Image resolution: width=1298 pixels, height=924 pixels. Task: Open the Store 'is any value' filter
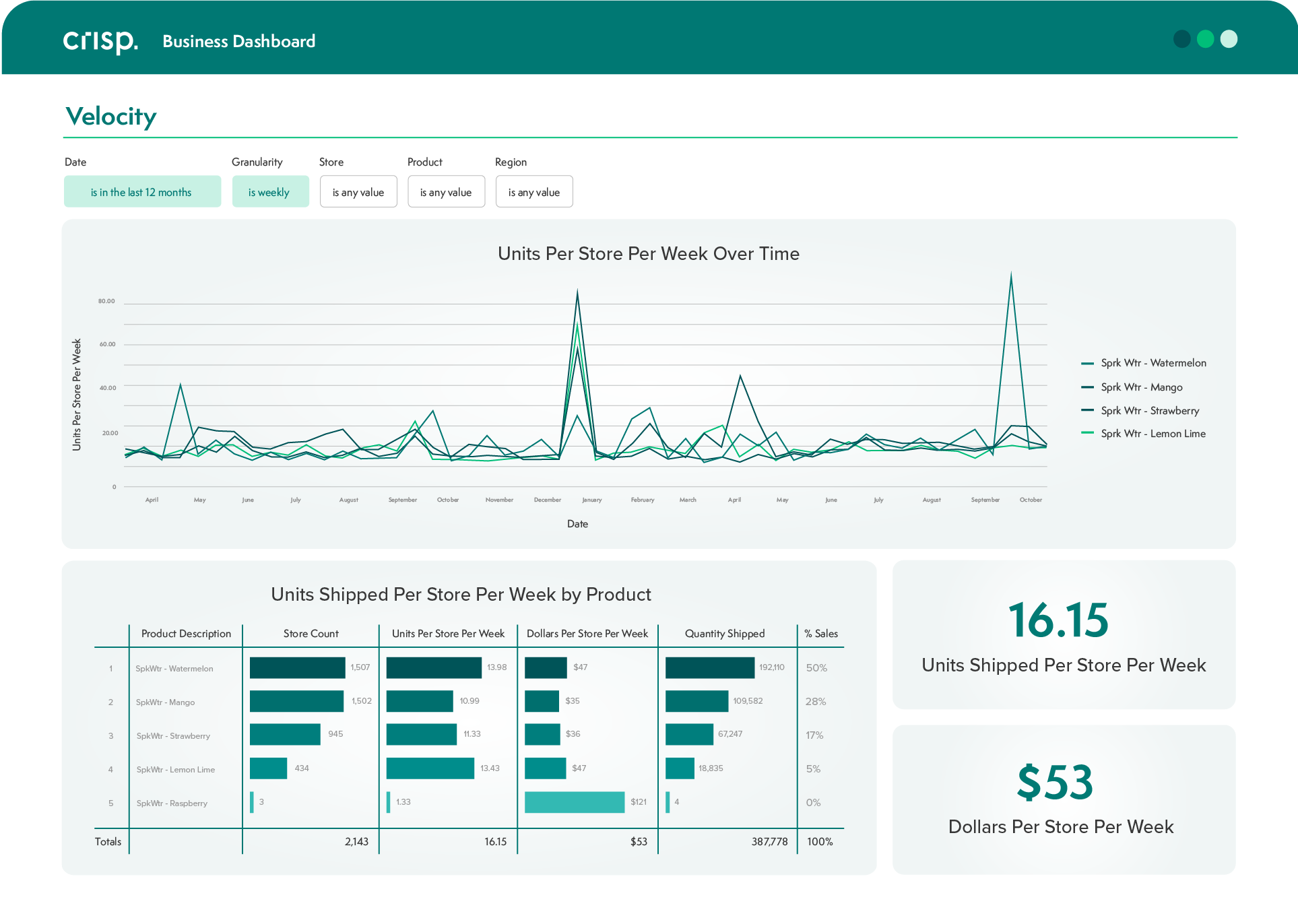point(358,192)
